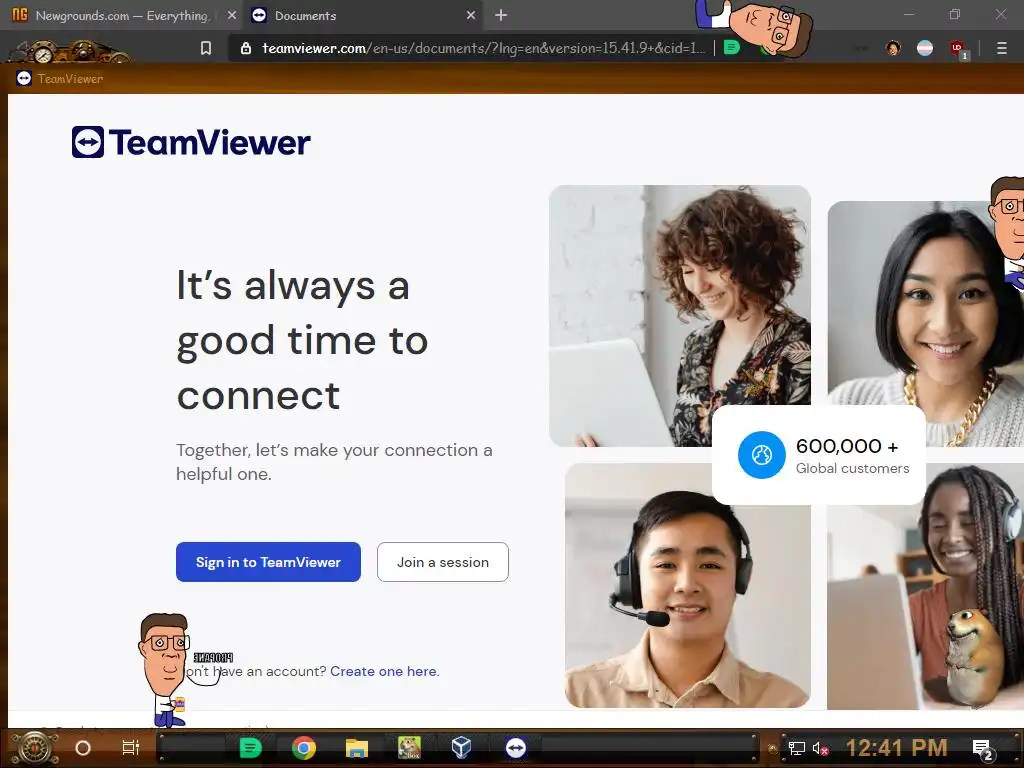This screenshot has height=768, width=1024.
Task: Click the network icon in system tray
Action: pyautogui.click(x=797, y=748)
